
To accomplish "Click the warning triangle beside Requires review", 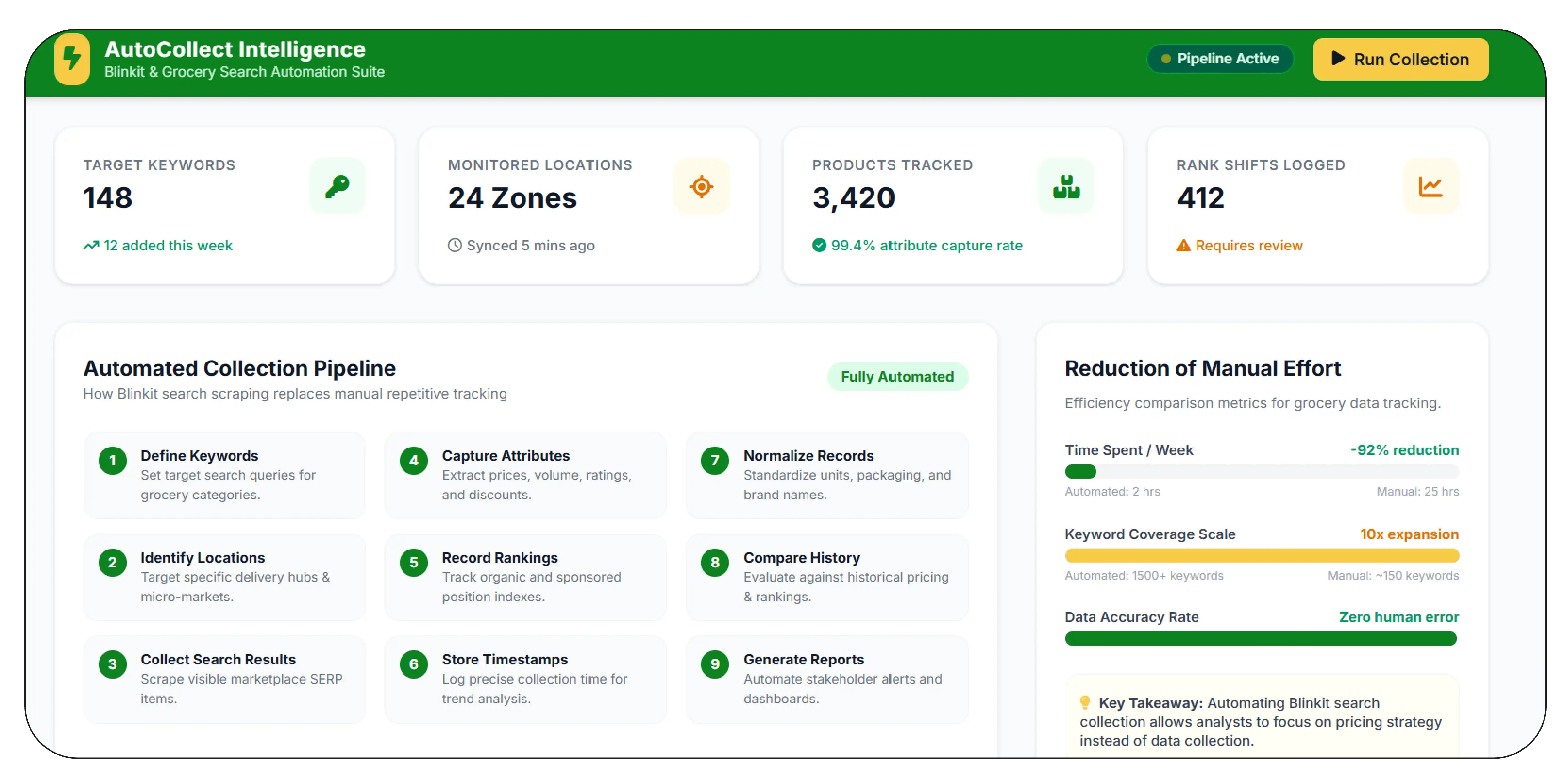I will pyautogui.click(x=1183, y=246).
